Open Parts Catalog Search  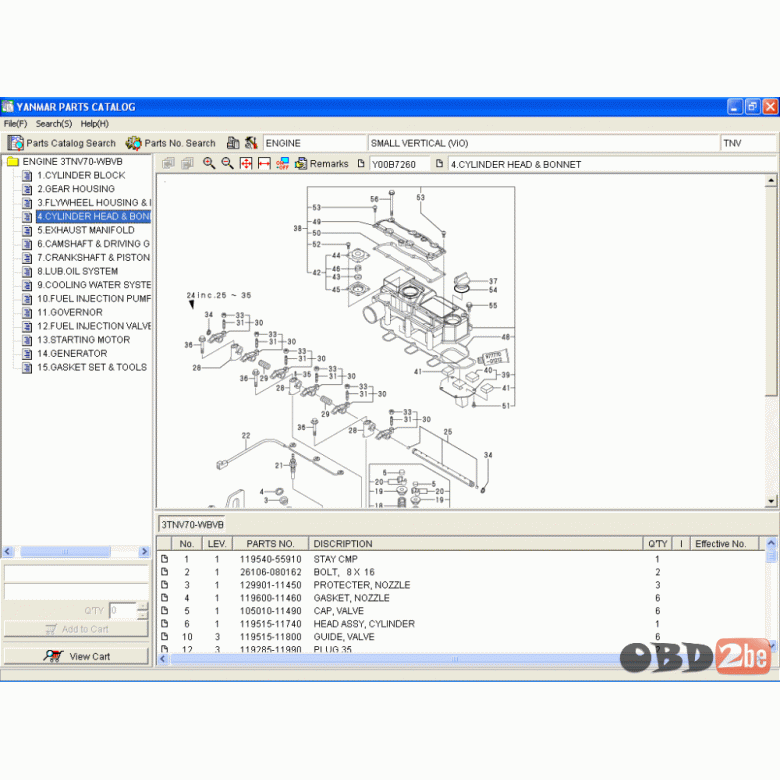point(61,143)
